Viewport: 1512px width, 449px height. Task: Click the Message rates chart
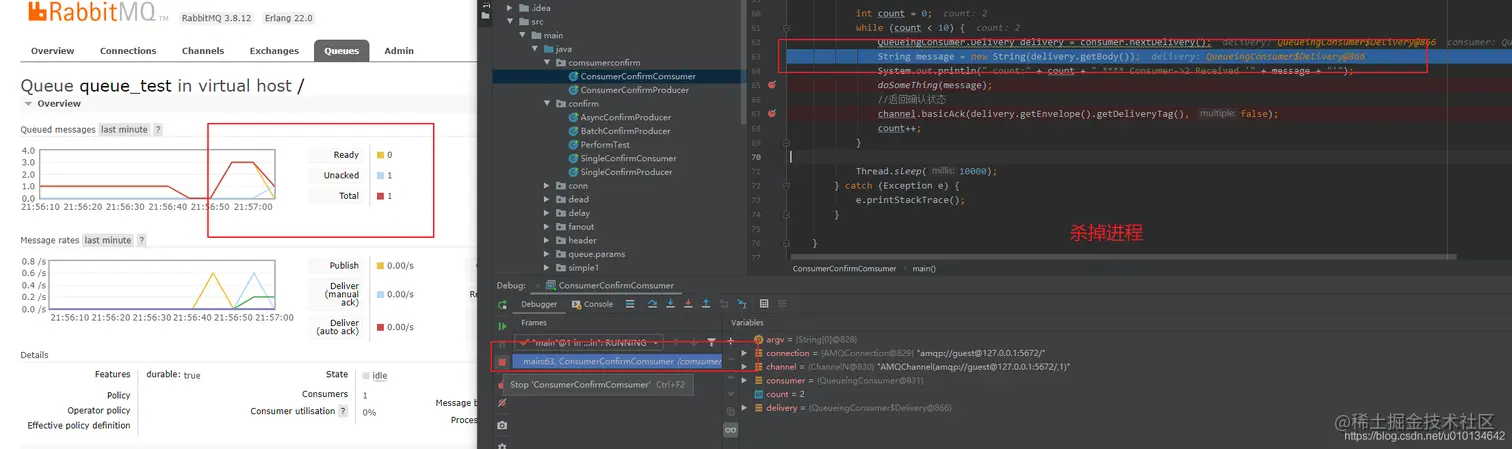[162, 285]
